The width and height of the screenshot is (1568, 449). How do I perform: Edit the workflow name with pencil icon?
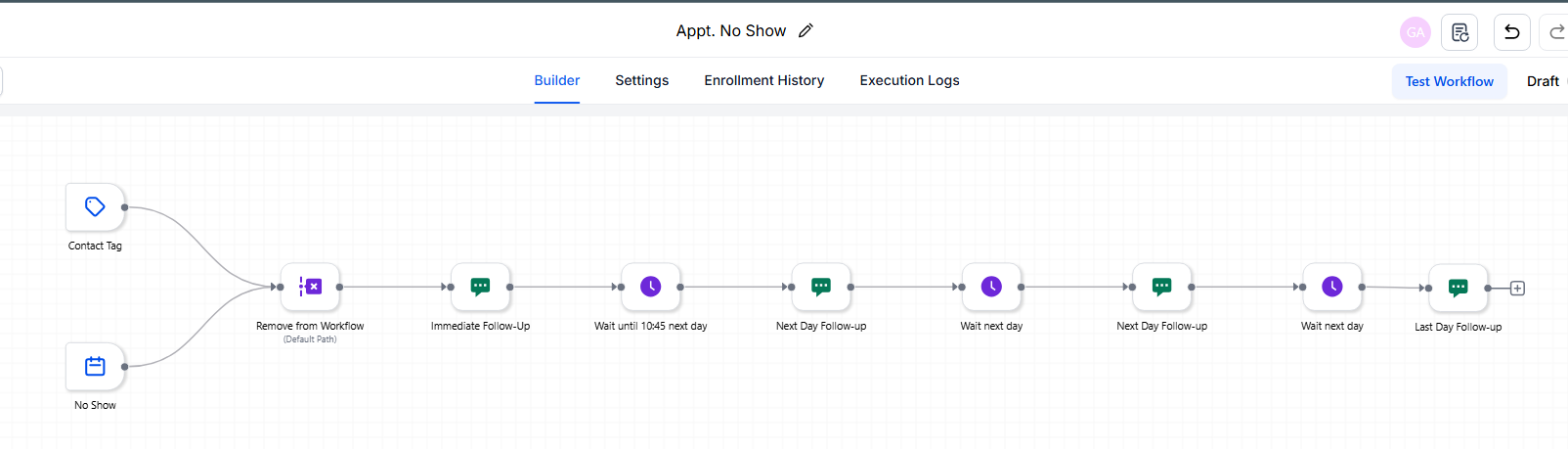(x=806, y=31)
